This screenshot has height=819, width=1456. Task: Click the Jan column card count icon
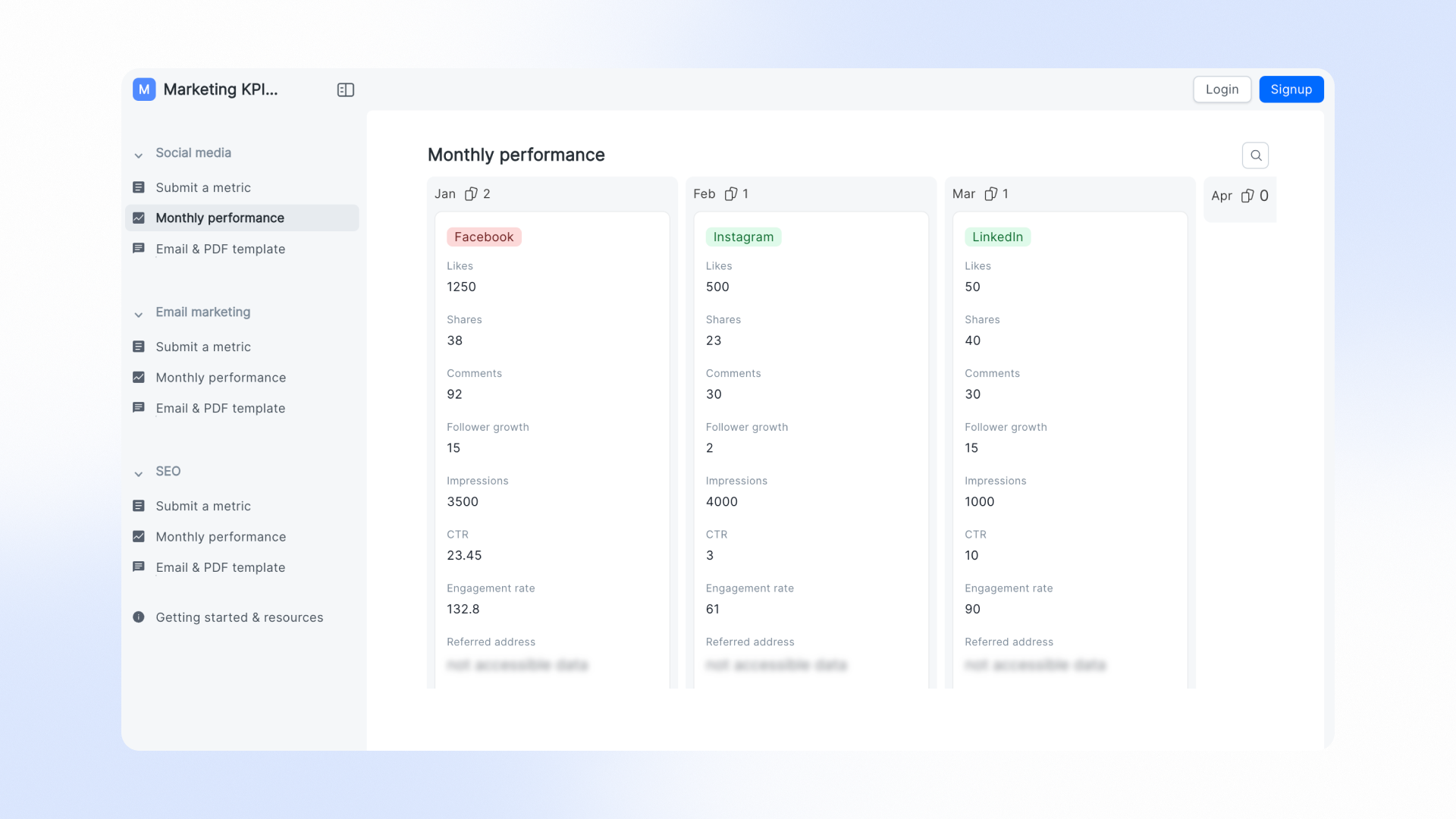[x=471, y=194]
